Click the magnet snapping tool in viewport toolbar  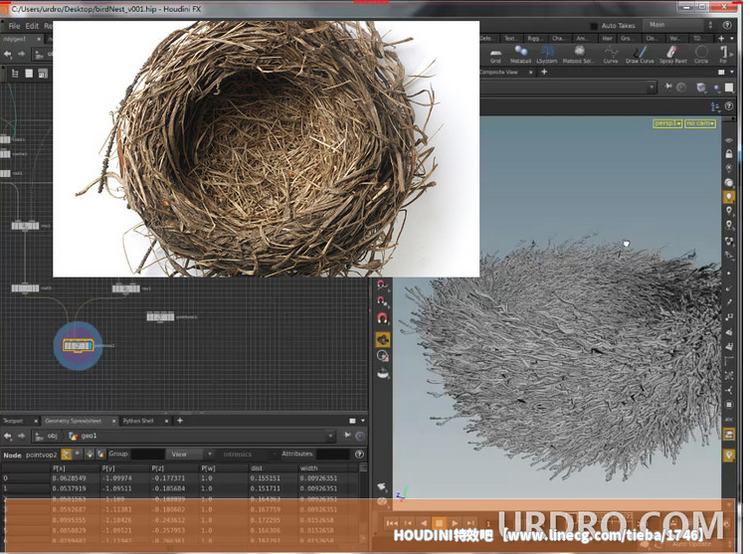(382, 318)
